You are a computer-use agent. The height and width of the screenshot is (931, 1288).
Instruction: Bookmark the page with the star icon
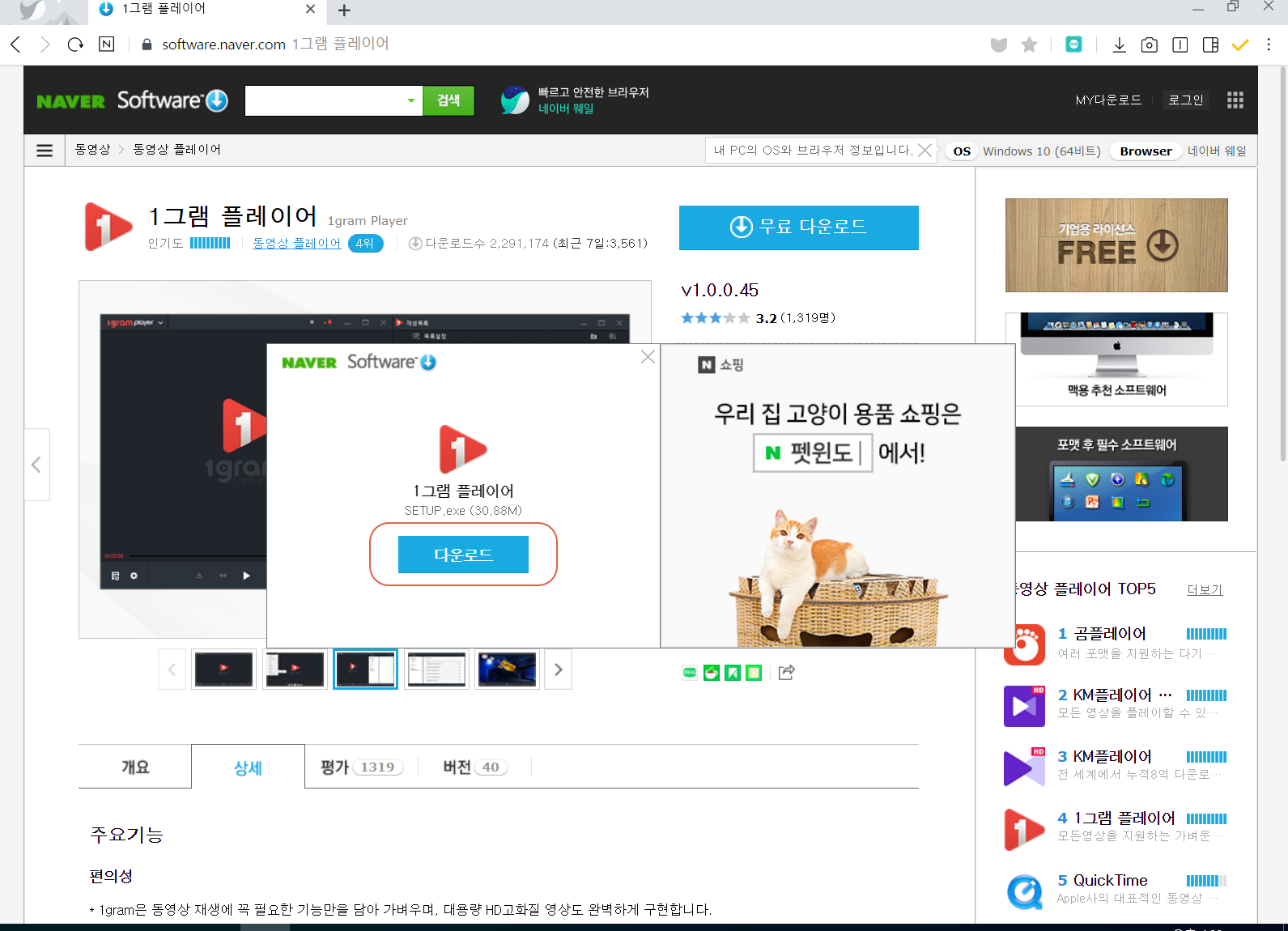click(1029, 45)
